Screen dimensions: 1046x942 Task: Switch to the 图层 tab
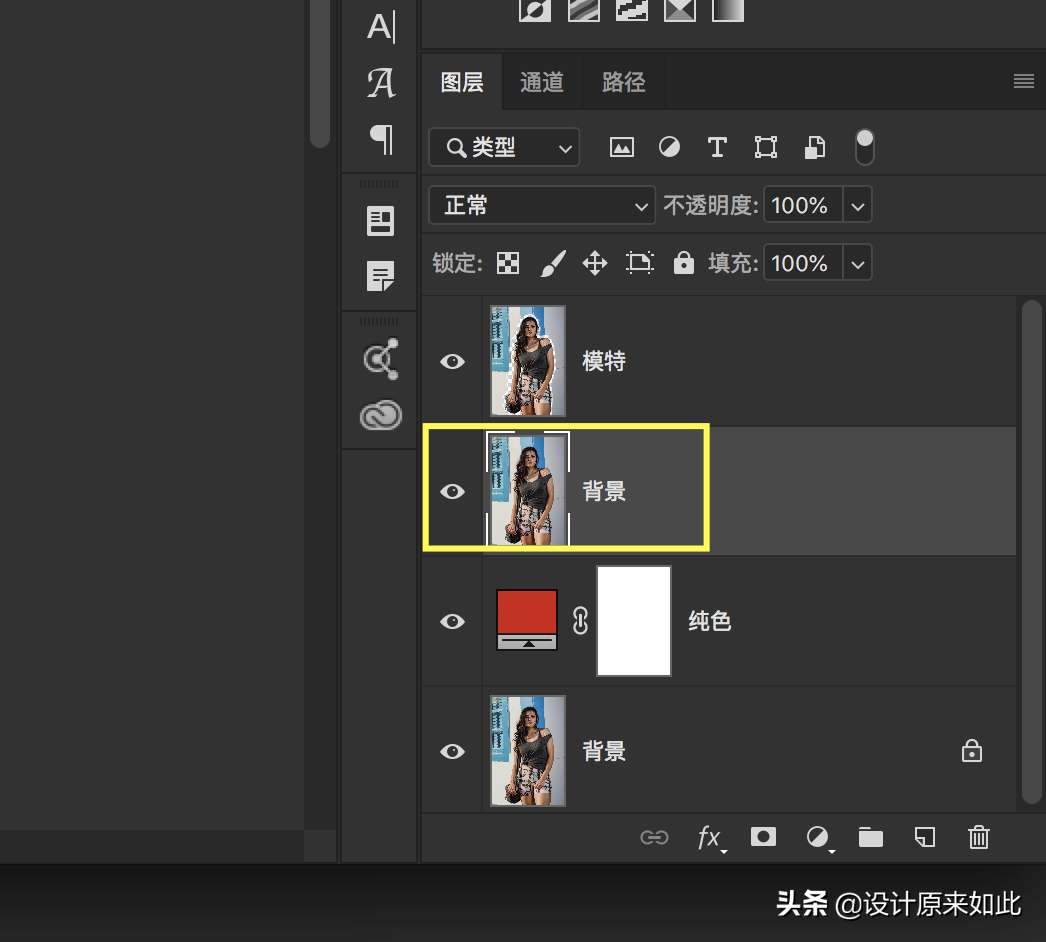[x=462, y=82]
